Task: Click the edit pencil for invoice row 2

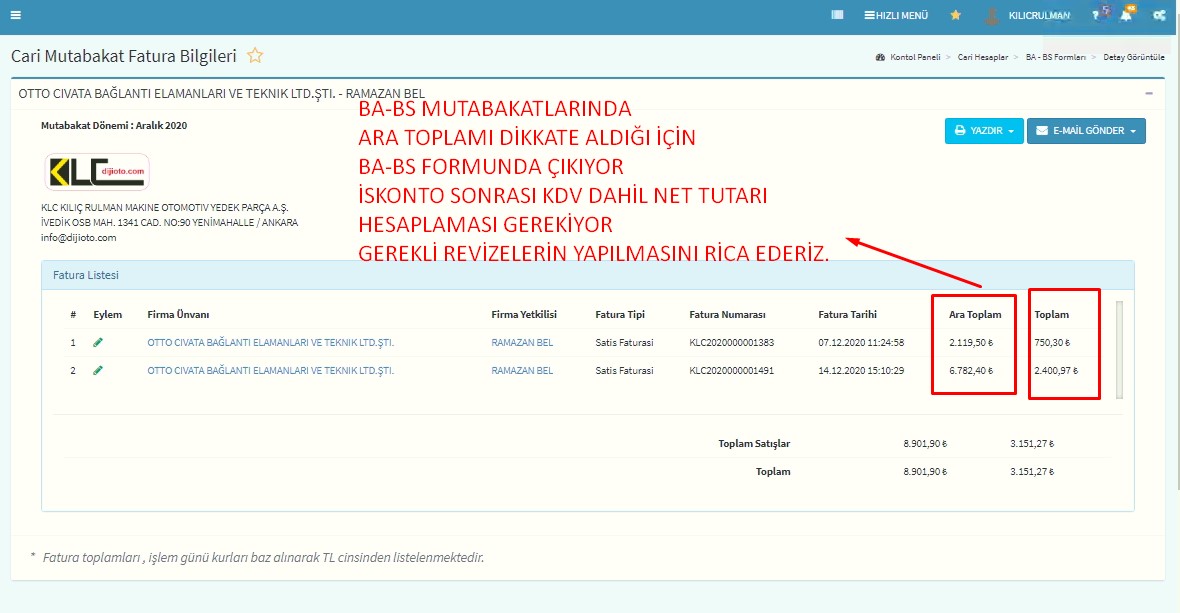Action: (98, 371)
